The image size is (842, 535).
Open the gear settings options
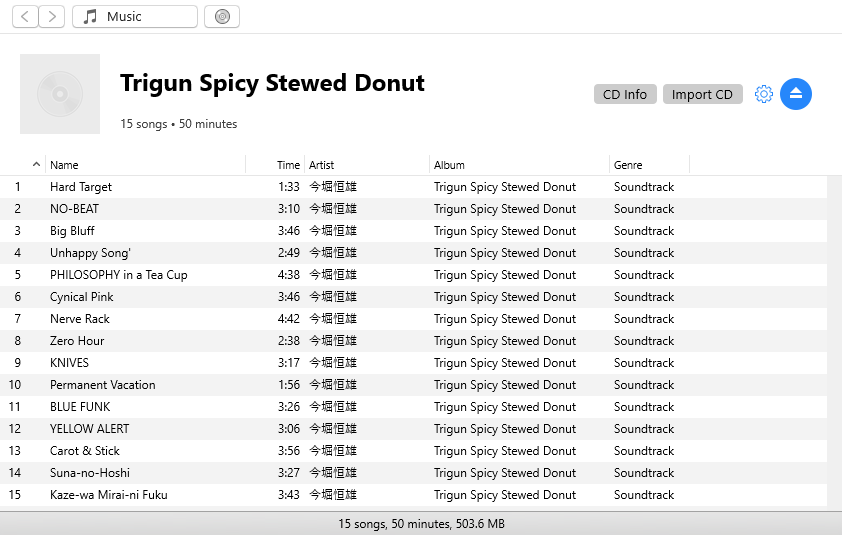pyautogui.click(x=764, y=94)
